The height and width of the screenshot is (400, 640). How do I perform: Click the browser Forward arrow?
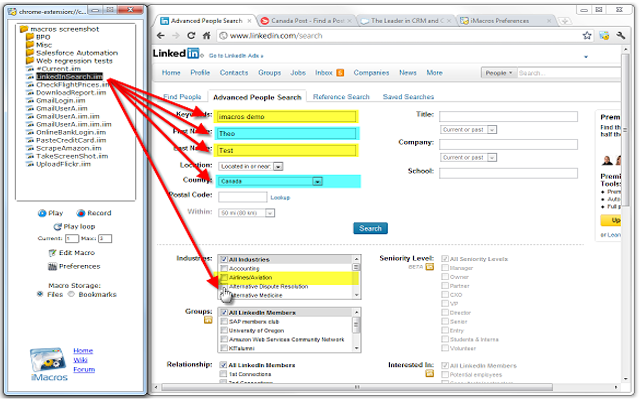pyautogui.click(x=176, y=36)
